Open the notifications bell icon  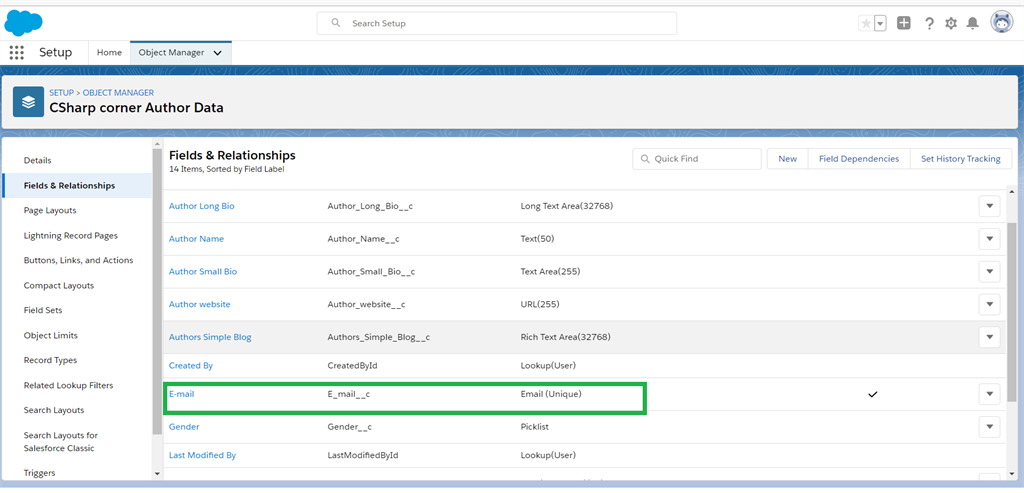(x=973, y=24)
